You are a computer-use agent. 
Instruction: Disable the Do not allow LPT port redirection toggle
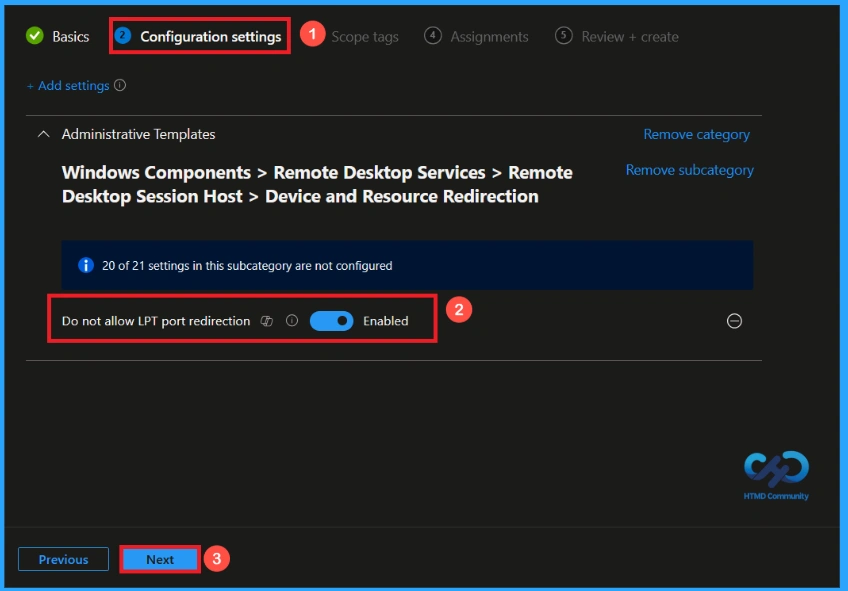click(330, 320)
